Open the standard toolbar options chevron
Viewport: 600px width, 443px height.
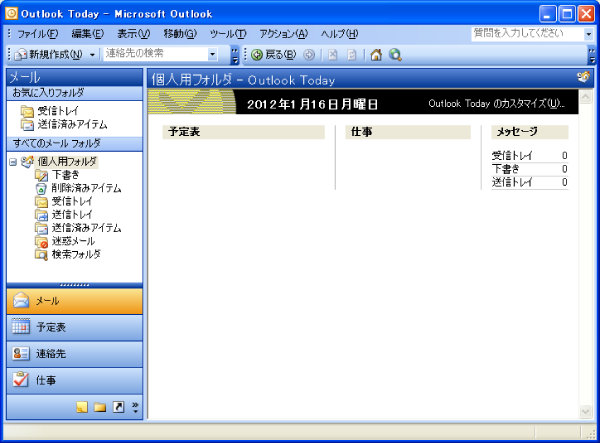(235, 55)
